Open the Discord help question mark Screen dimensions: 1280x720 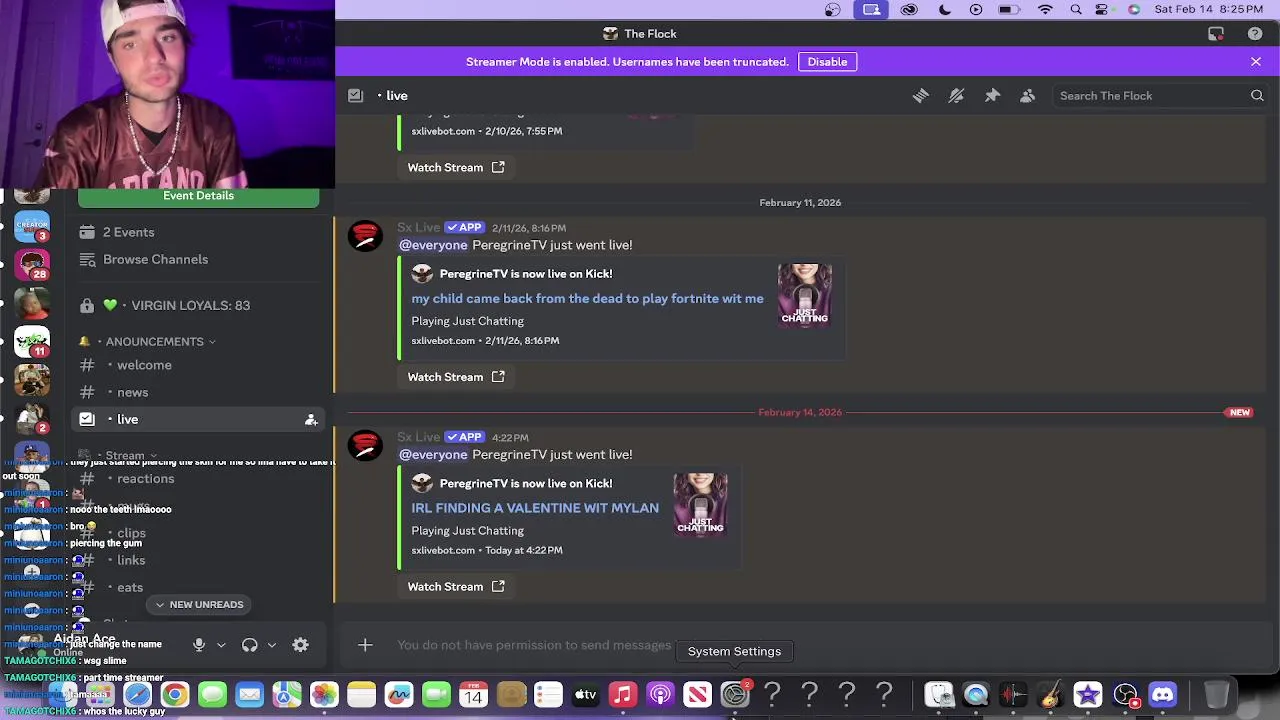point(1255,34)
